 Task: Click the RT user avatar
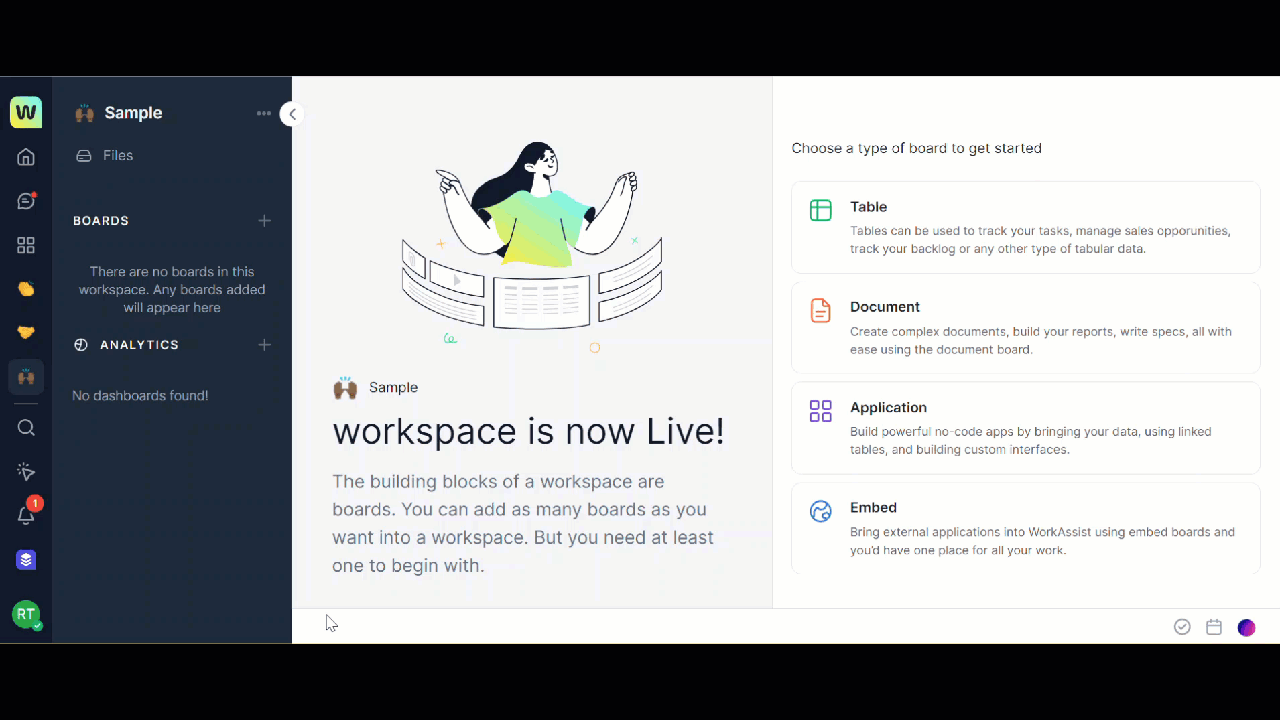tap(26, 614)
